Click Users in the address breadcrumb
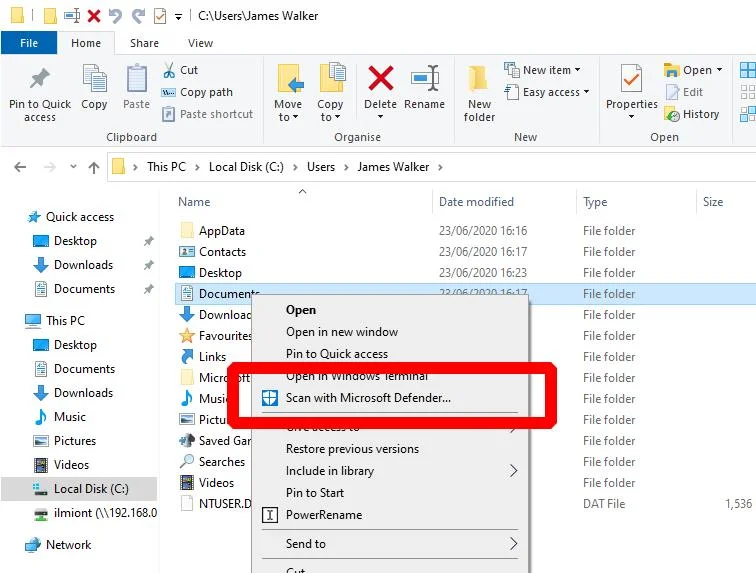The height and width of the screenshot is (573, 756). (x=321, y=167)
